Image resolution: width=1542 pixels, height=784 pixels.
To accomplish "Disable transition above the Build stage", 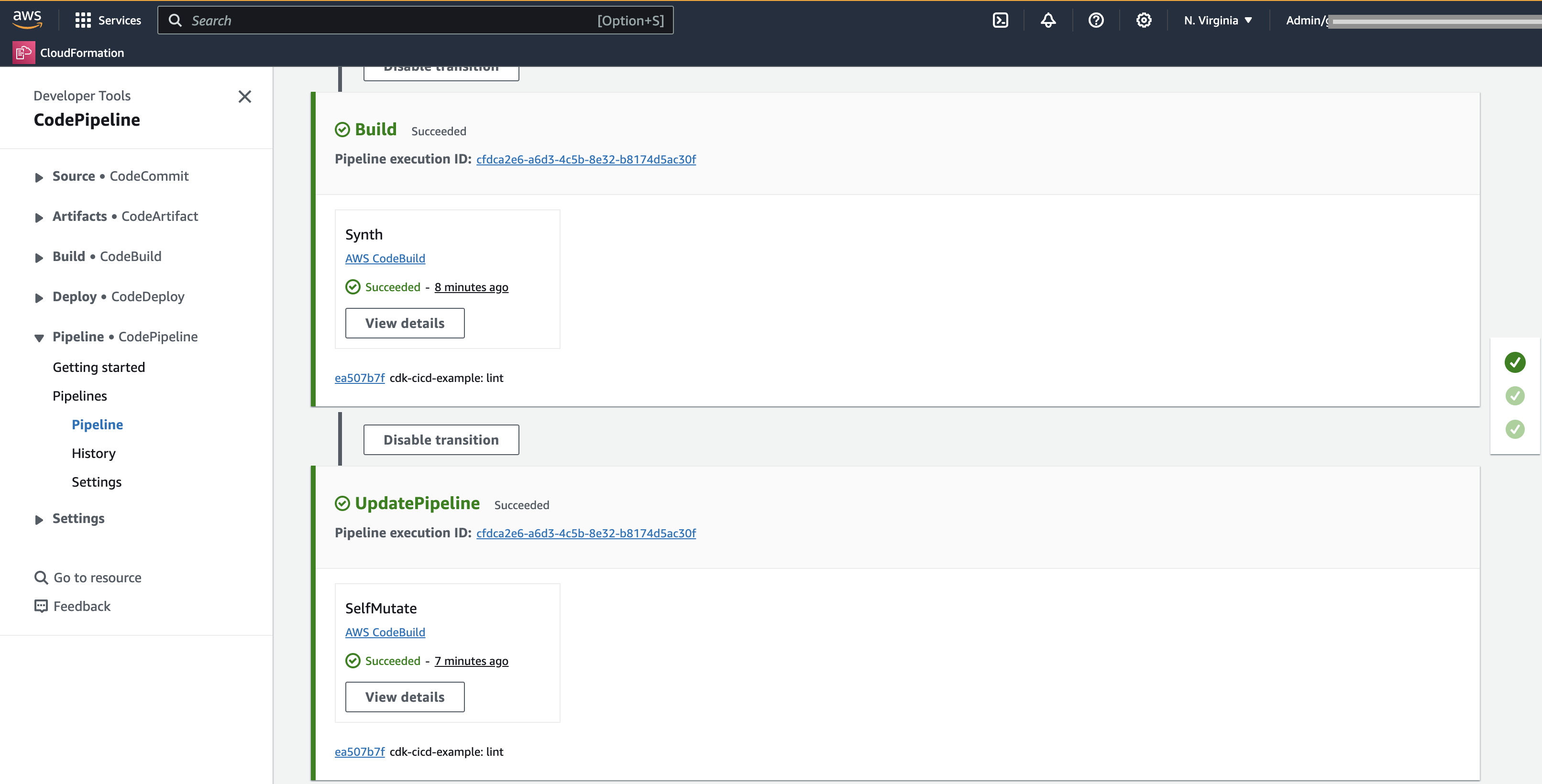I will [x=441, y=65].
